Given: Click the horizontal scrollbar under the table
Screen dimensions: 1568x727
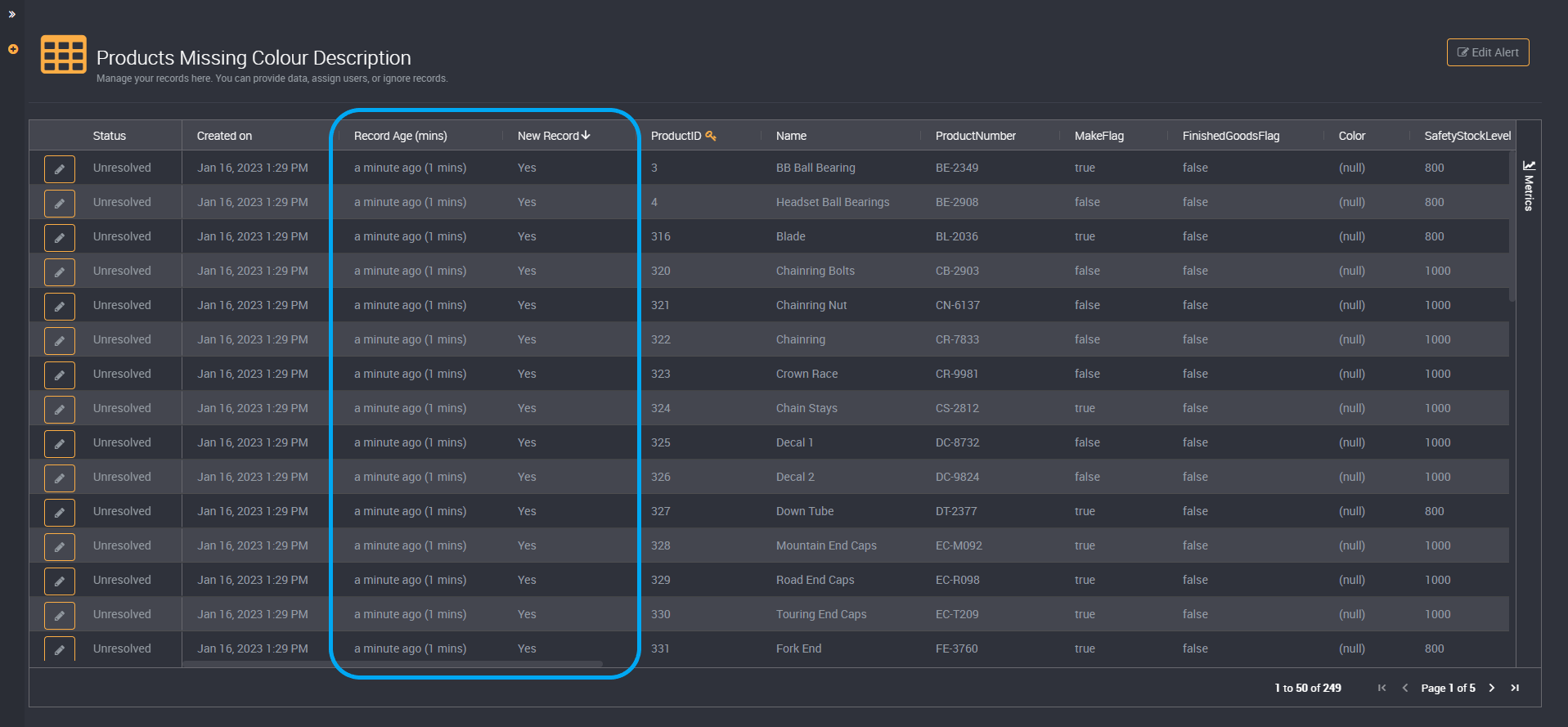Looking at the screenshot, I should coord(393,664).
